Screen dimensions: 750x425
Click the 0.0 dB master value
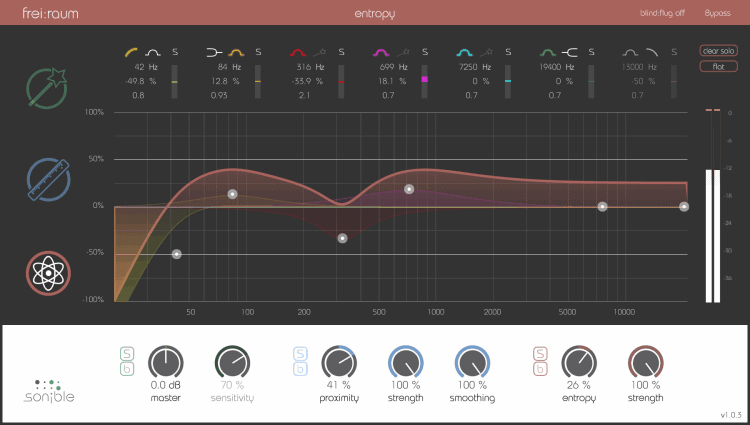165,385
